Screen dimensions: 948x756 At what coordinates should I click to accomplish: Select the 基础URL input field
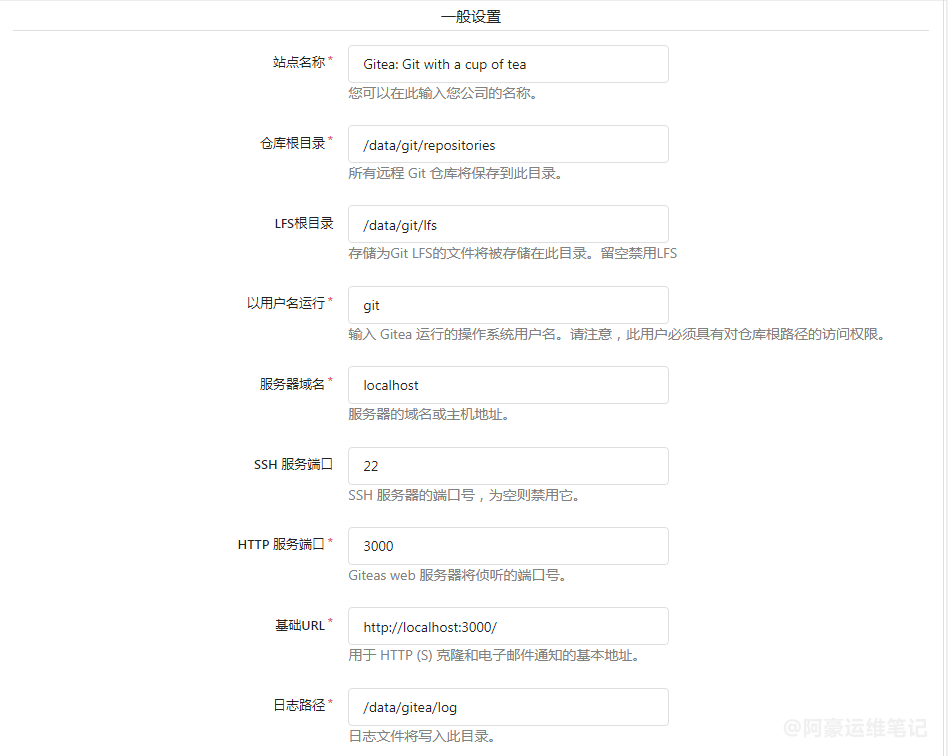[x=507, y=627]
